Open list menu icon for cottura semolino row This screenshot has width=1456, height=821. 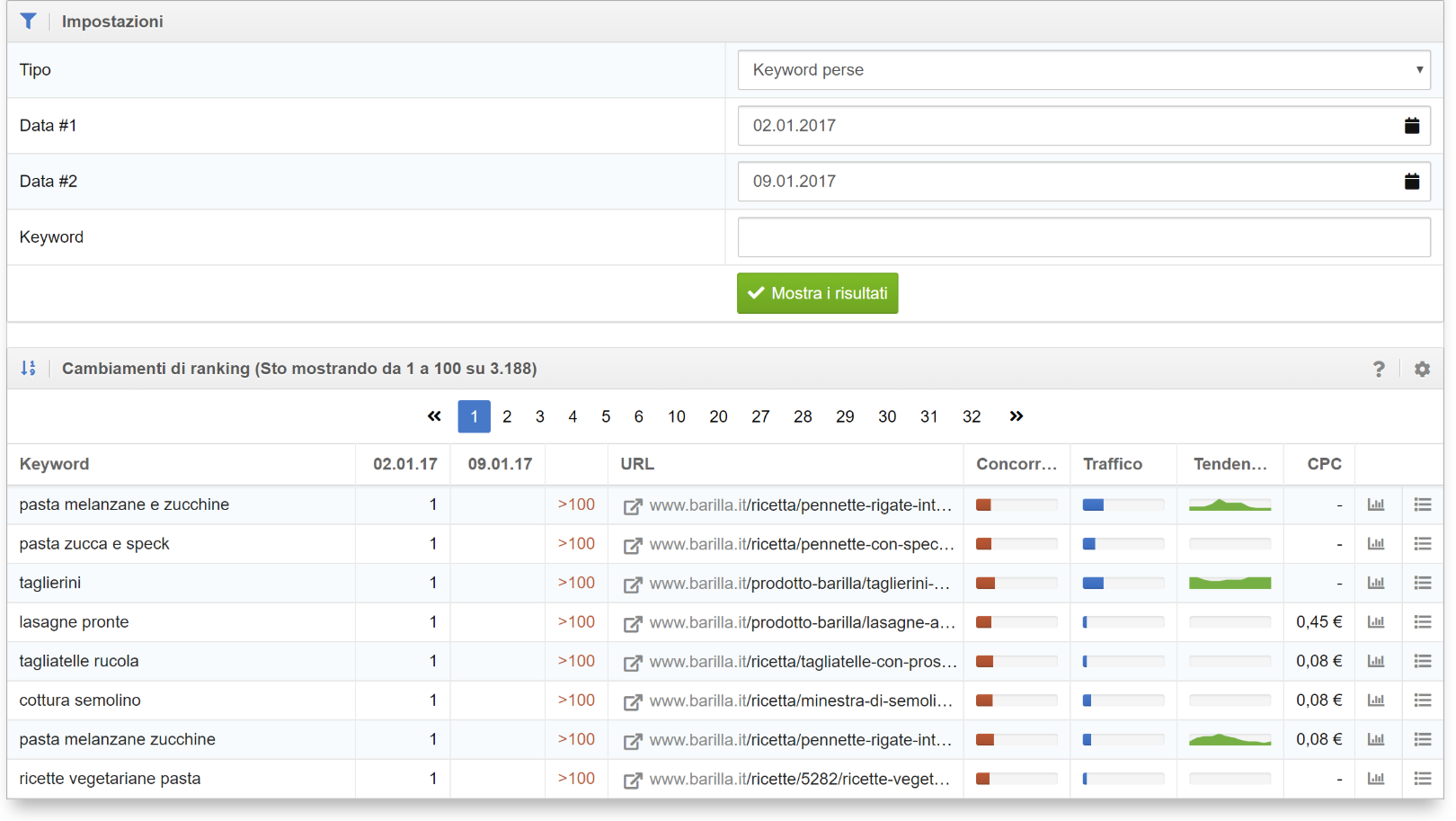(x=1423, y=700)
